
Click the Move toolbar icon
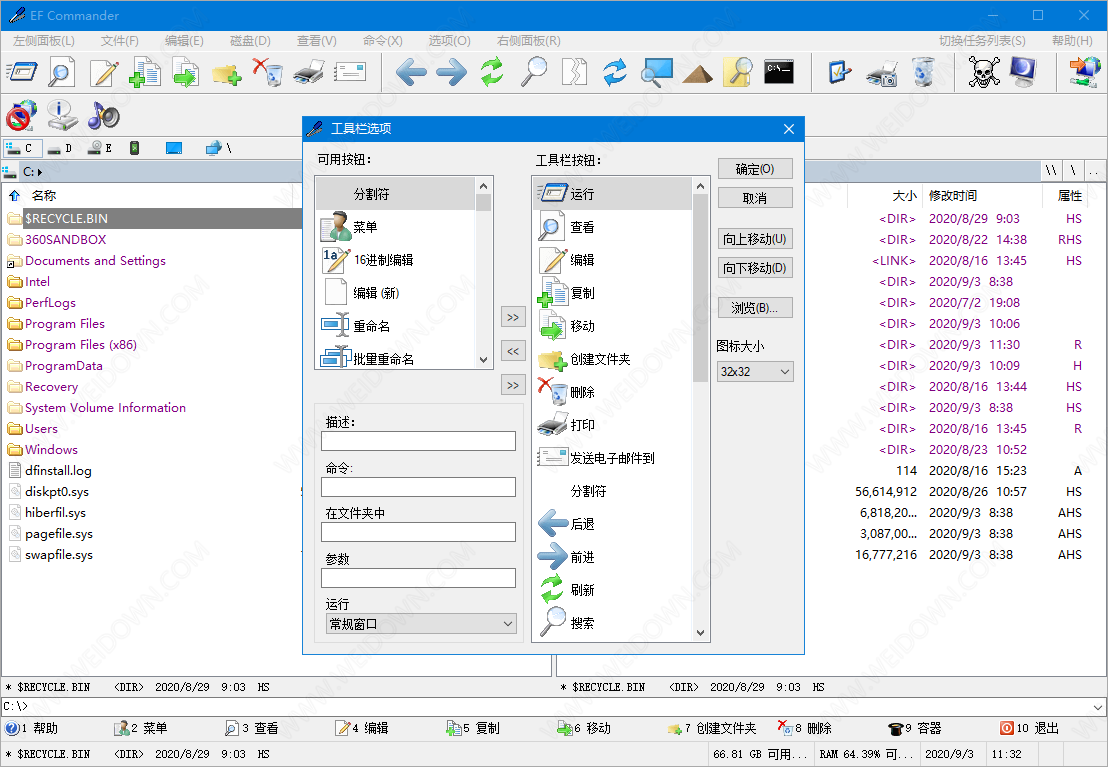186,72
